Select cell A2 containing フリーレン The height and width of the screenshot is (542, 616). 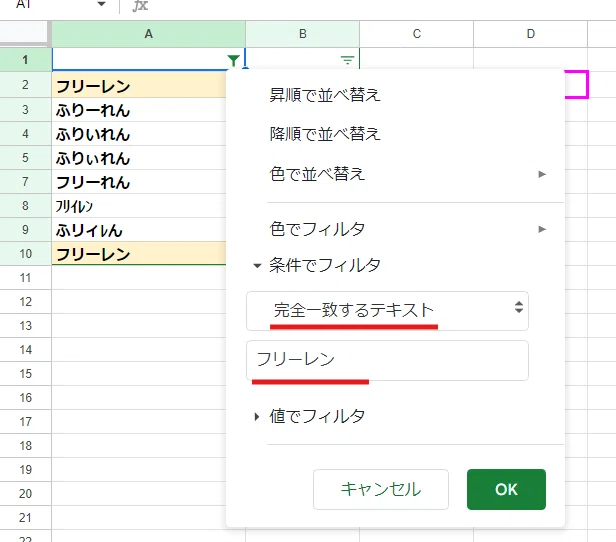coord(139,85)
